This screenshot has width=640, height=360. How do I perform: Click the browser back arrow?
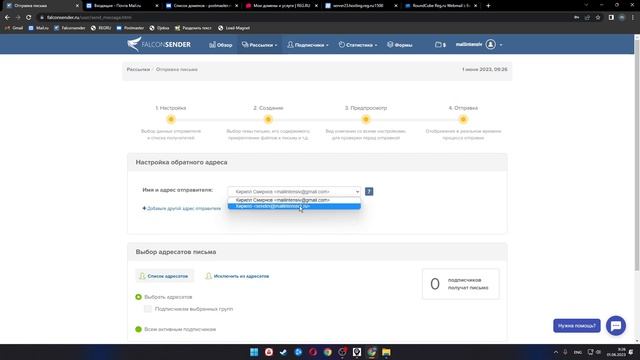tap(7, 18)
